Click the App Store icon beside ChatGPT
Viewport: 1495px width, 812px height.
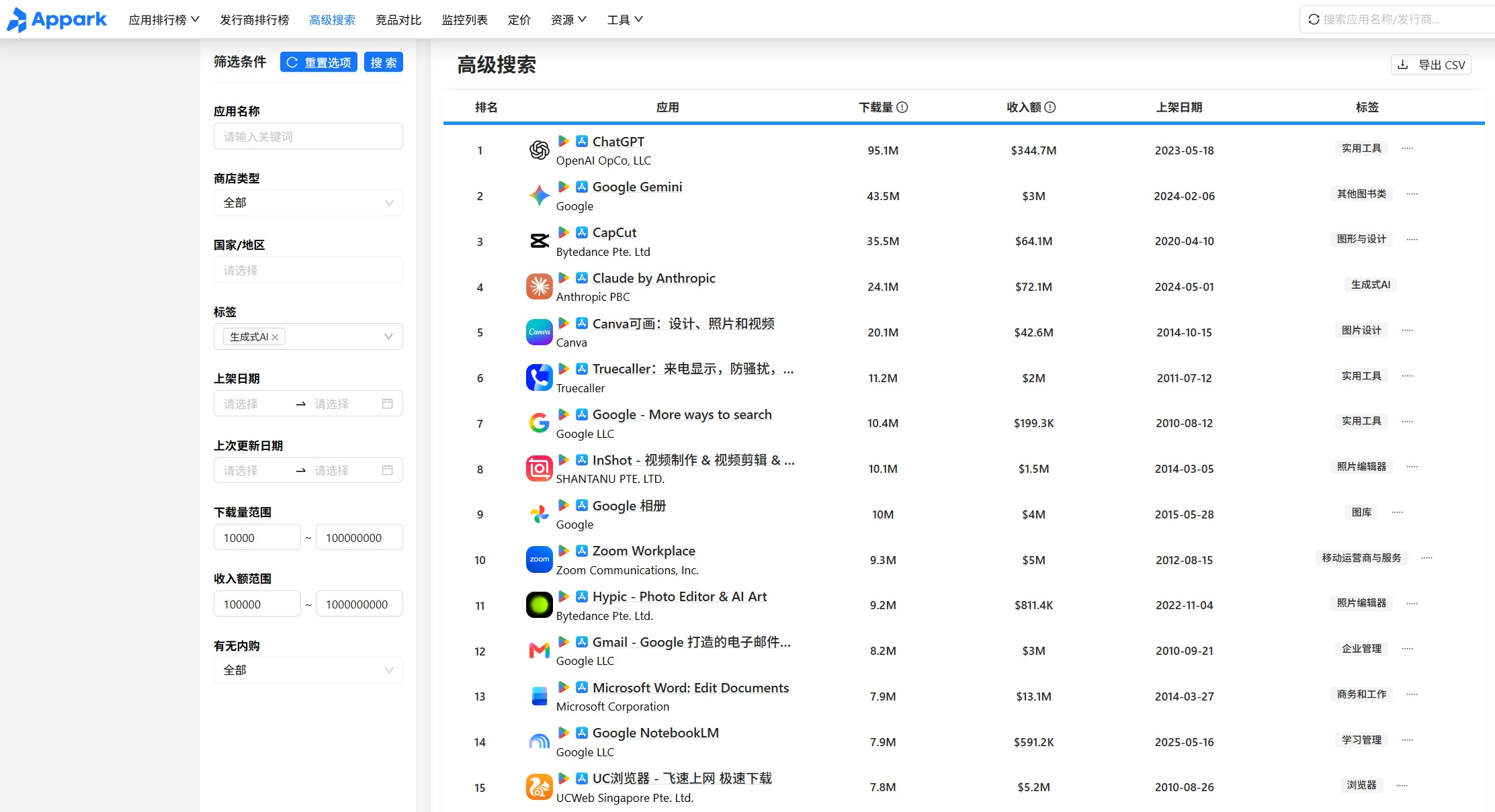582,141
